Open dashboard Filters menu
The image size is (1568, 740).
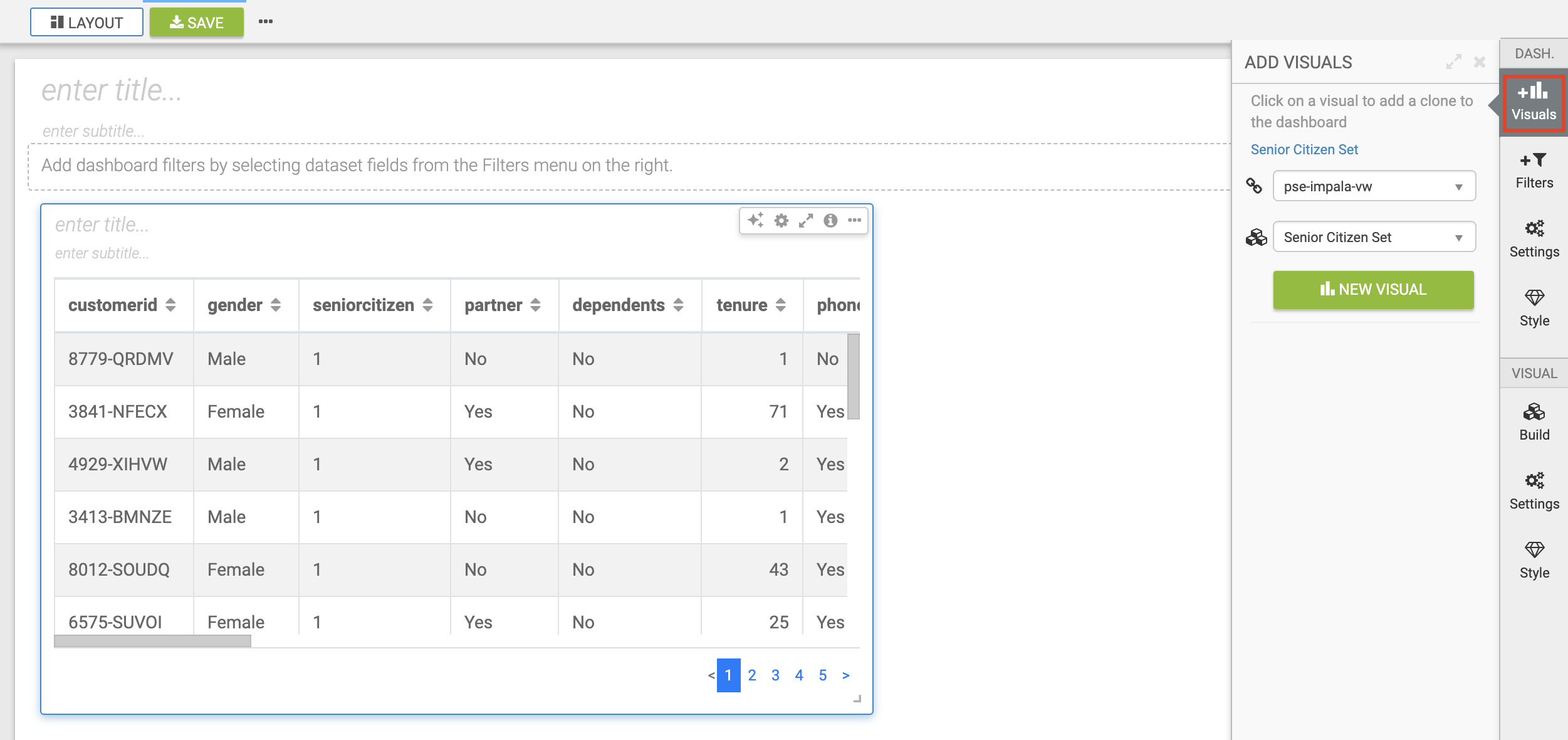click(1534, 171)
